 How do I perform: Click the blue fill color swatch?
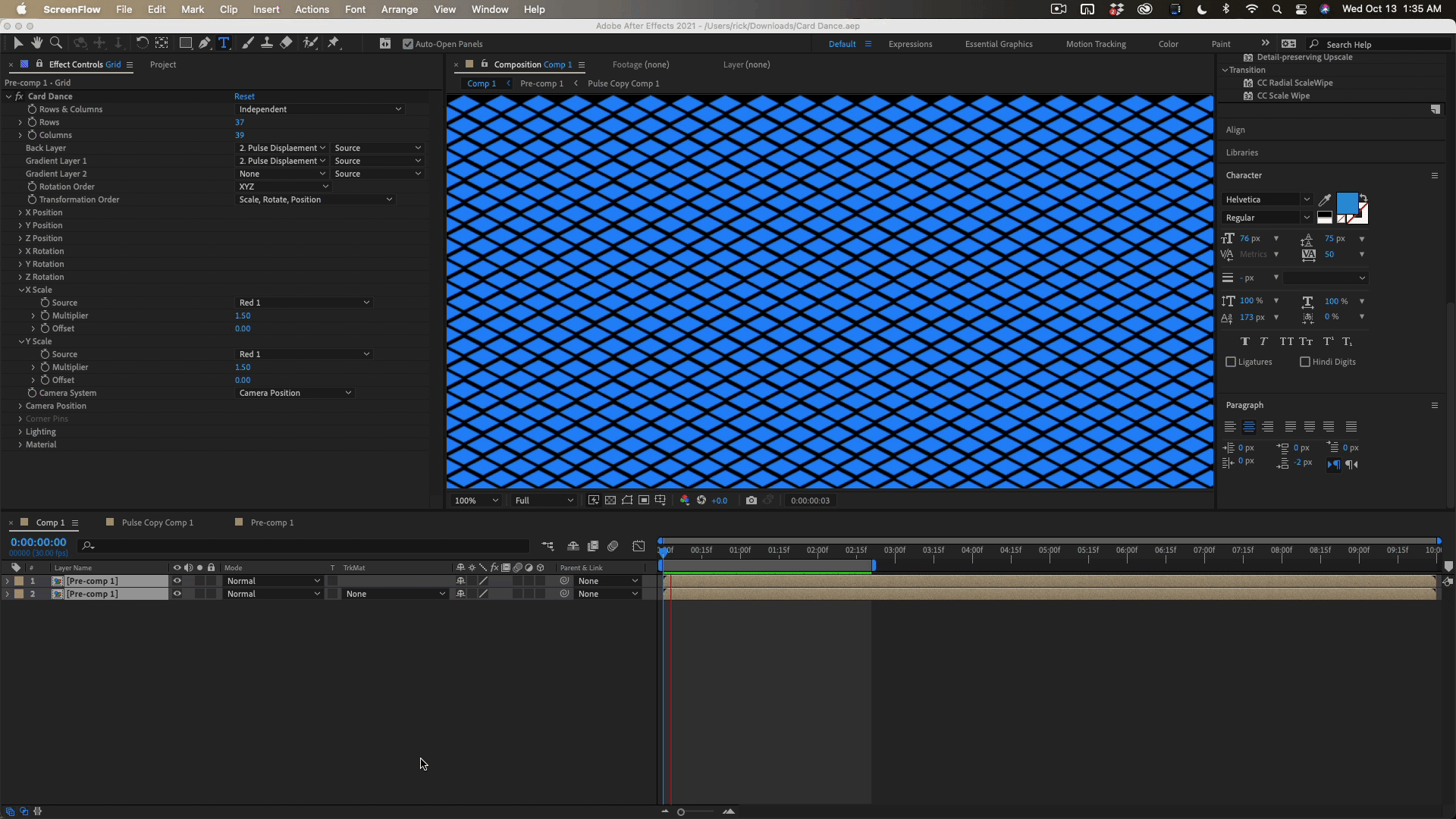[1347, 202]
